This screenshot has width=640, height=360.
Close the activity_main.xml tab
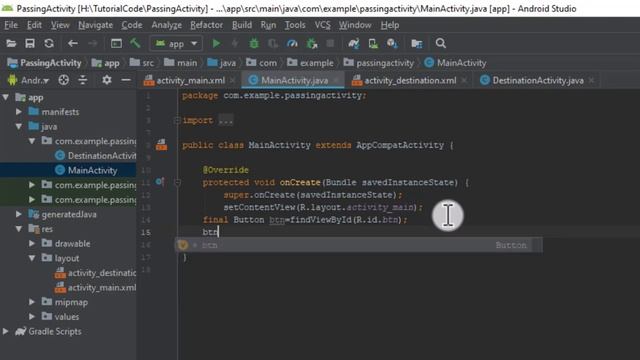[x=233, y=80]
